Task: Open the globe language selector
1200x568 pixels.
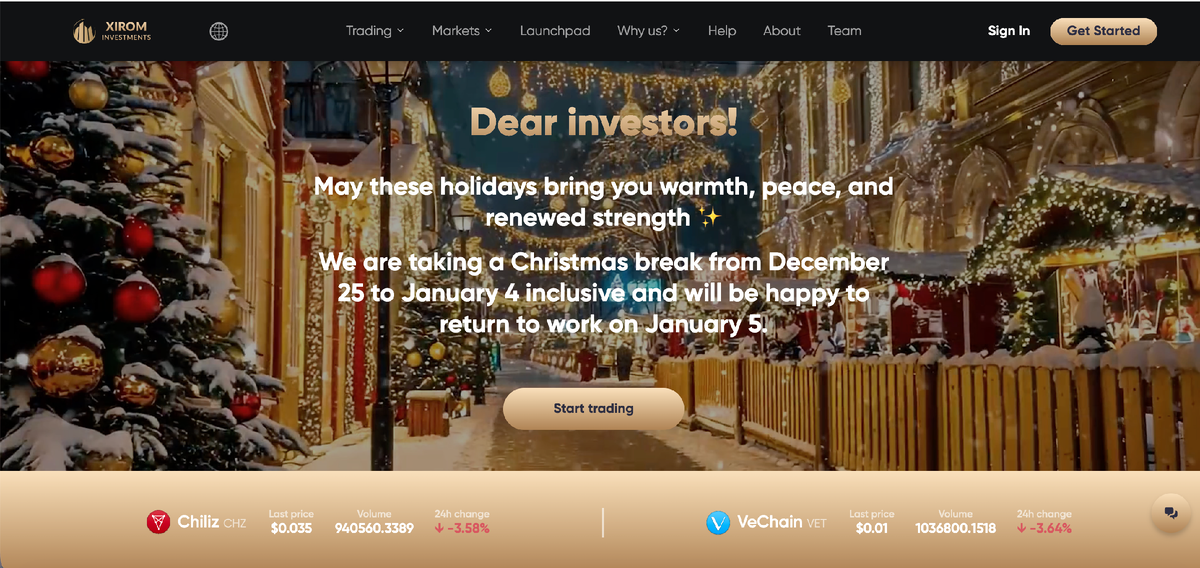Action: click(x=219, y=31)
